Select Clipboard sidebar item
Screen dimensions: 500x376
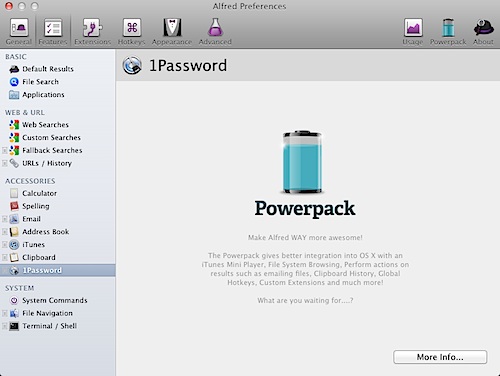[x=58, y=257]
